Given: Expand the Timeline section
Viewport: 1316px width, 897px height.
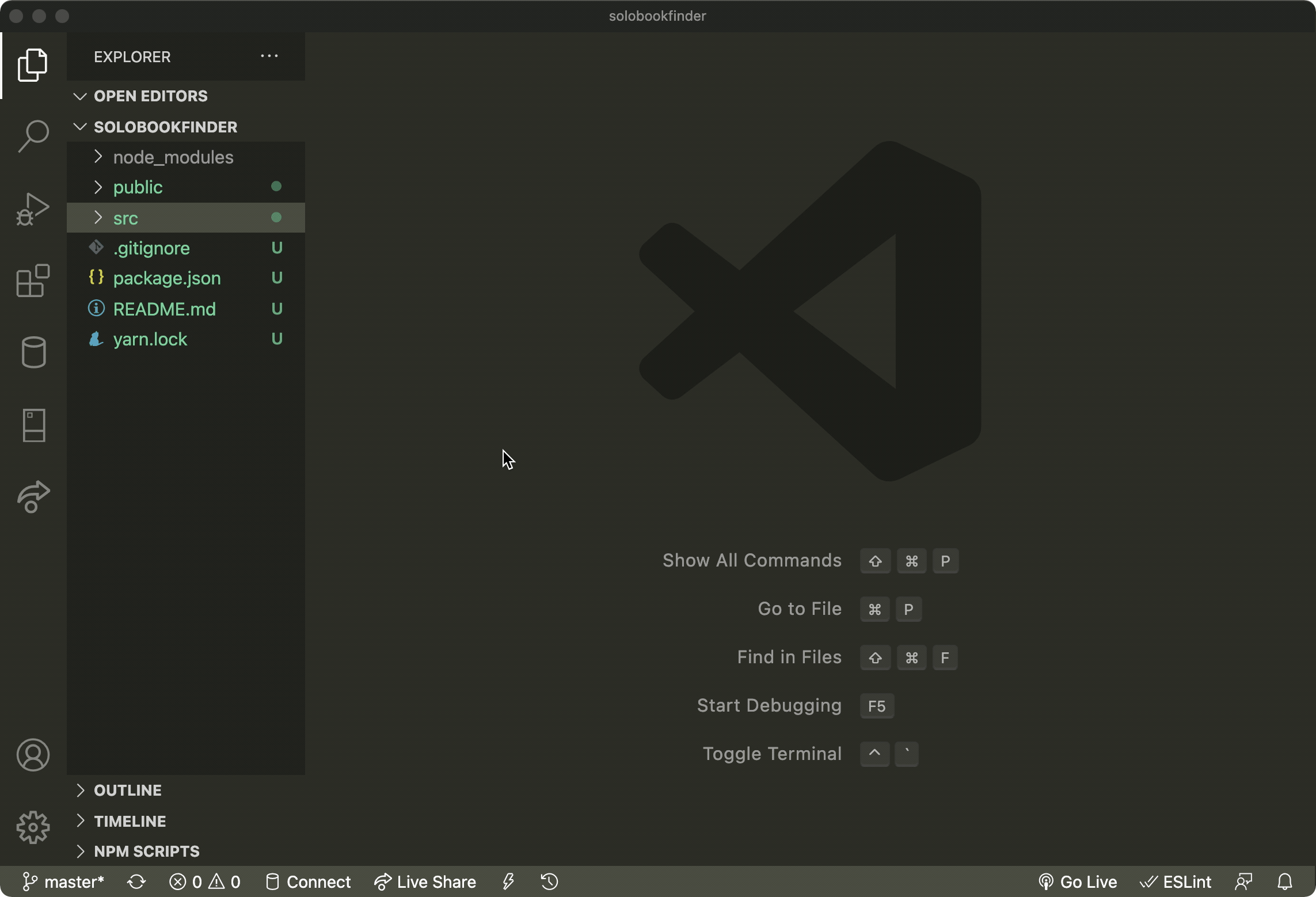Looking at the screenshot, I should [x=186, y=821].
